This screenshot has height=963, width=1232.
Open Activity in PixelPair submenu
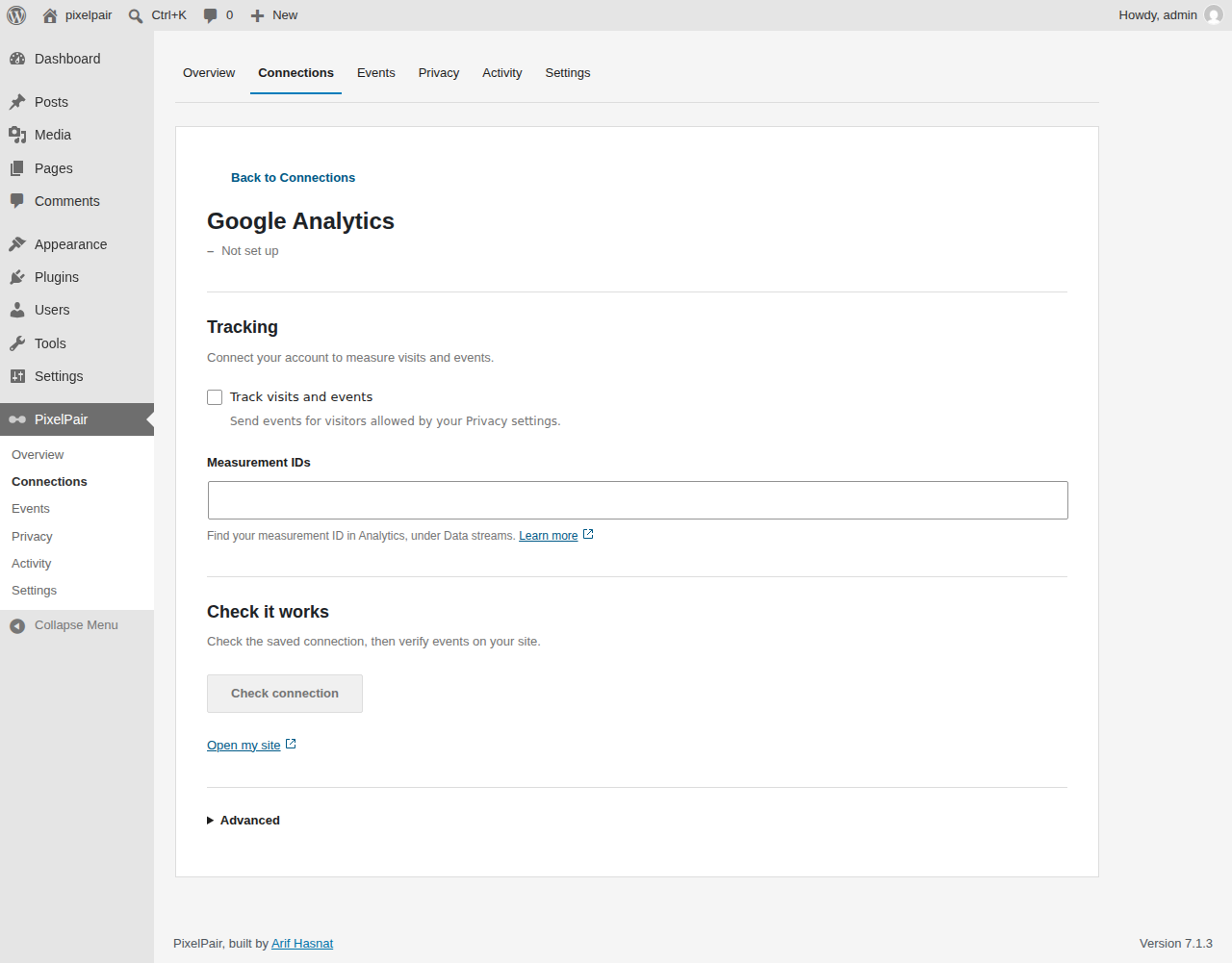tap(32, 564)
